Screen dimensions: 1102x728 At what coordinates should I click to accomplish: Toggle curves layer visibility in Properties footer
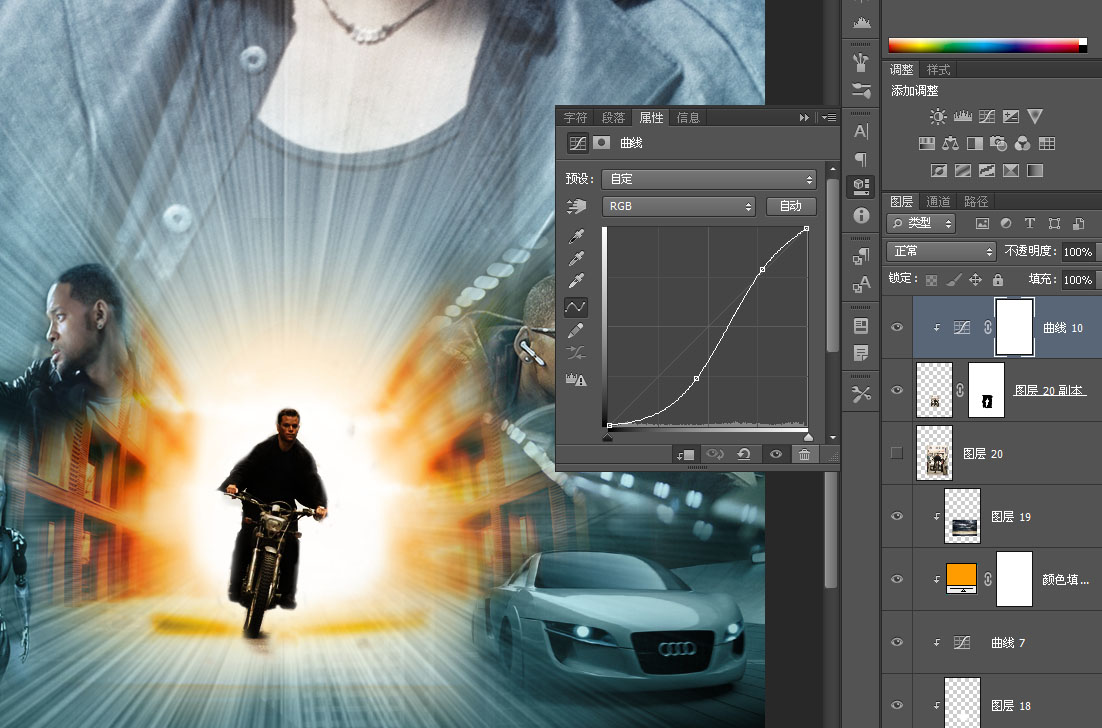coord(775,455)
